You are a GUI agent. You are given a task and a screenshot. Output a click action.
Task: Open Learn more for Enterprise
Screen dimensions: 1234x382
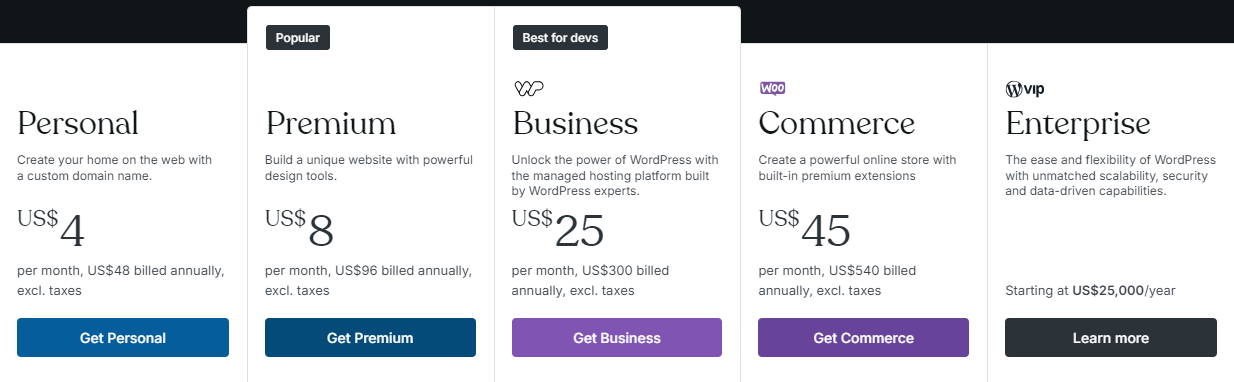click(1111, 338)
